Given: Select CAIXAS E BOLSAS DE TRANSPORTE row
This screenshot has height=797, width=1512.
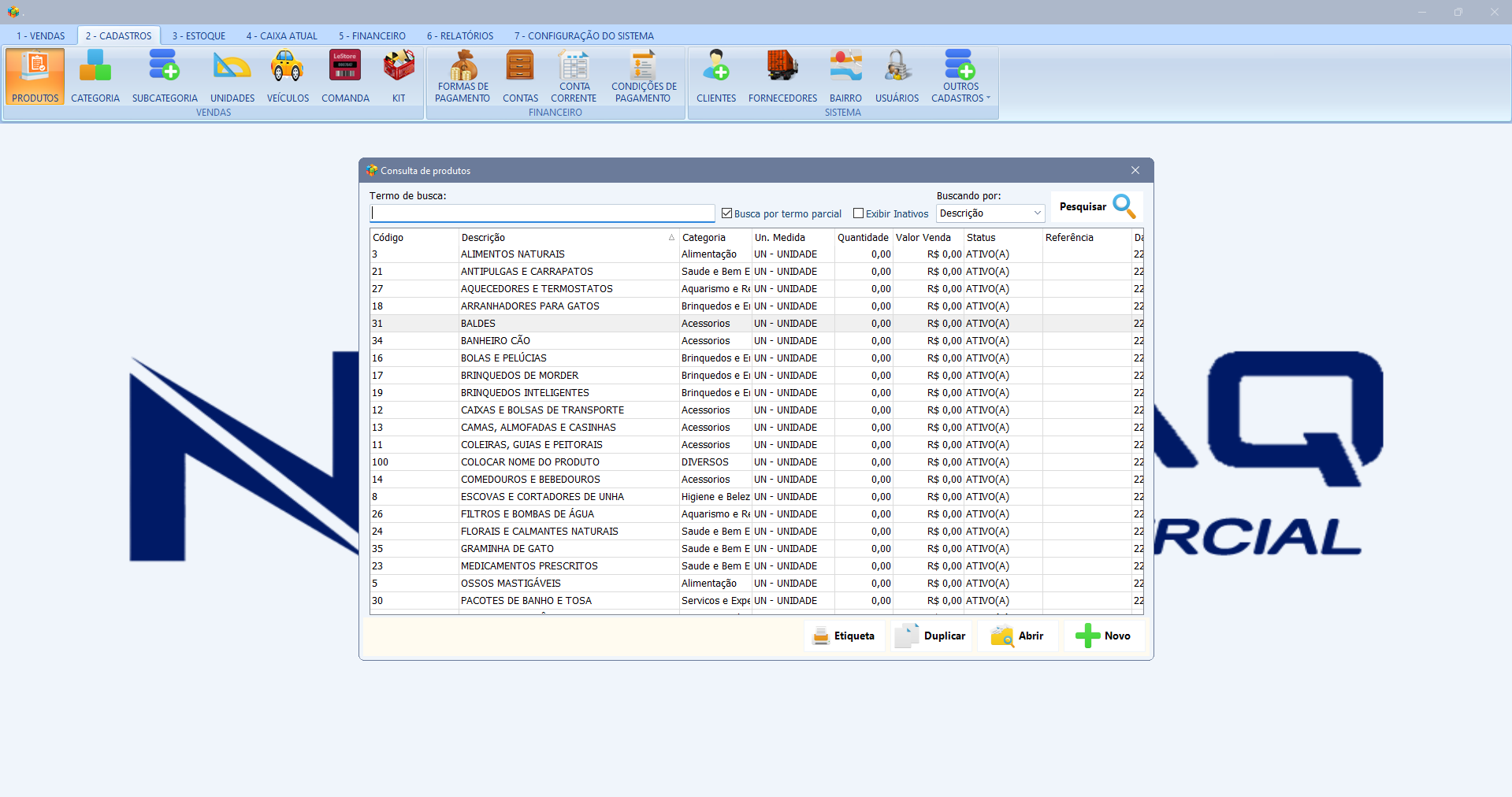Looking at the screenshot, I should point(756,410).
